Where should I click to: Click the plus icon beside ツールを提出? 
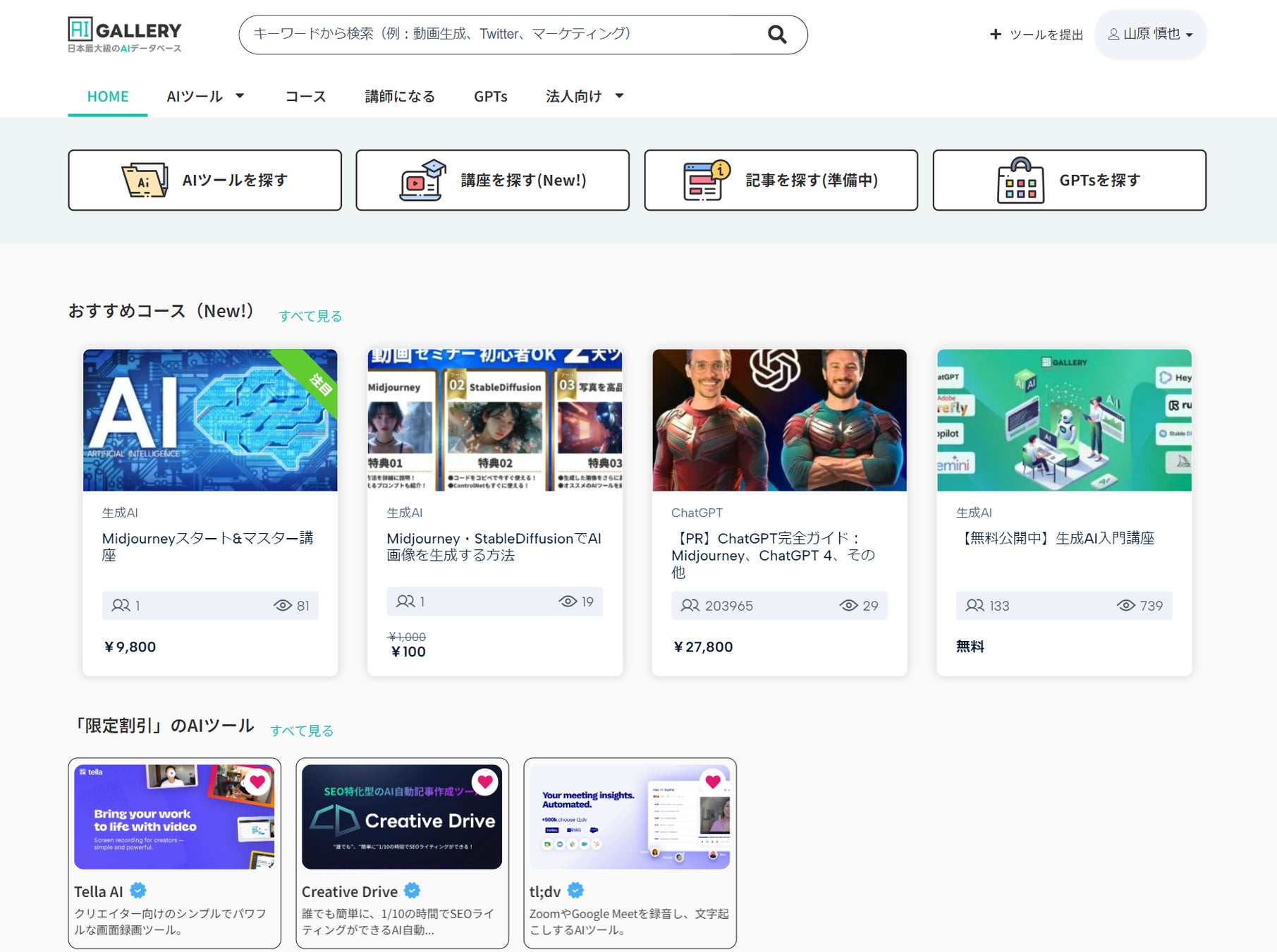click(x=996, y=34)
